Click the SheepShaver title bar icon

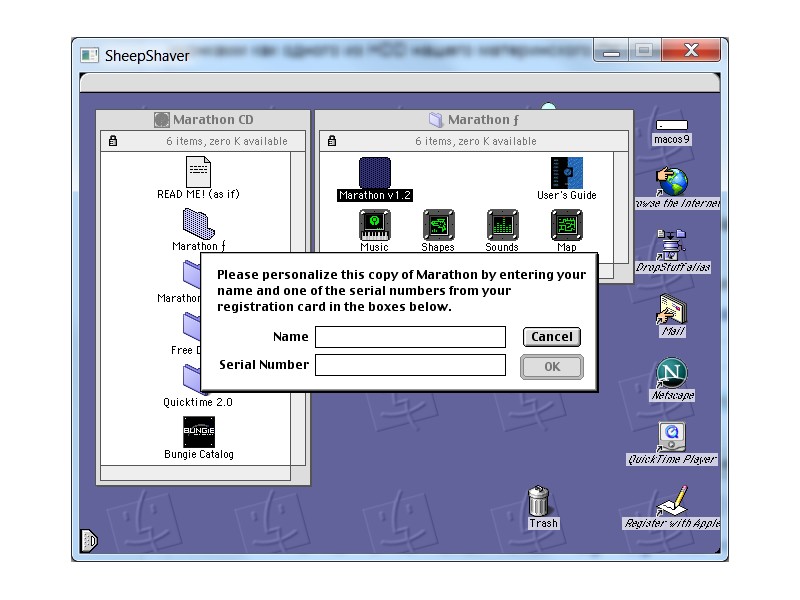pyautogui.click(x=89, y=55)
